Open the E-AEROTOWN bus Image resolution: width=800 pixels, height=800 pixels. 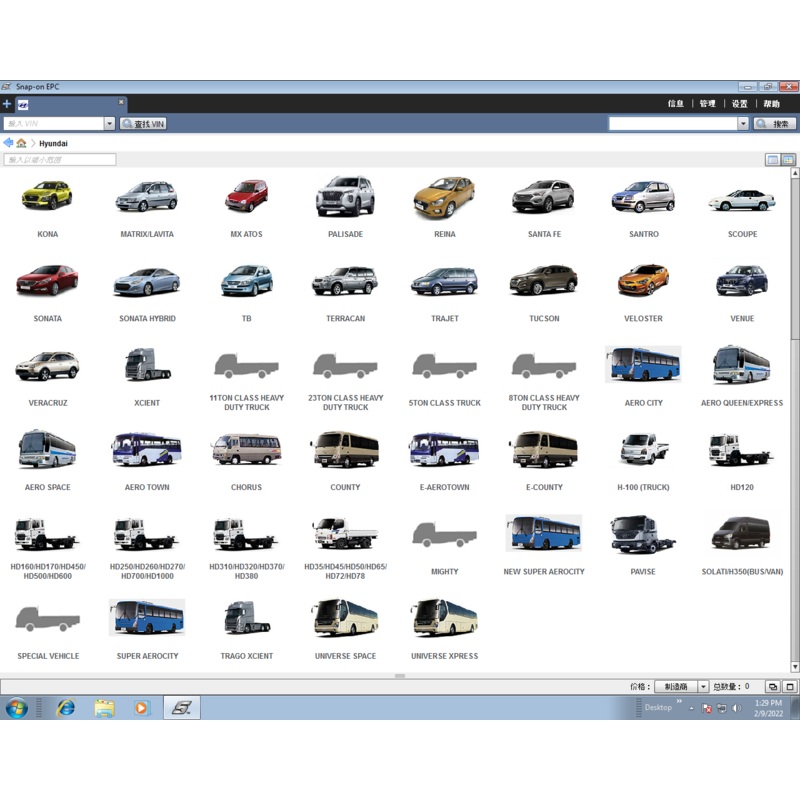pos(444,449)
